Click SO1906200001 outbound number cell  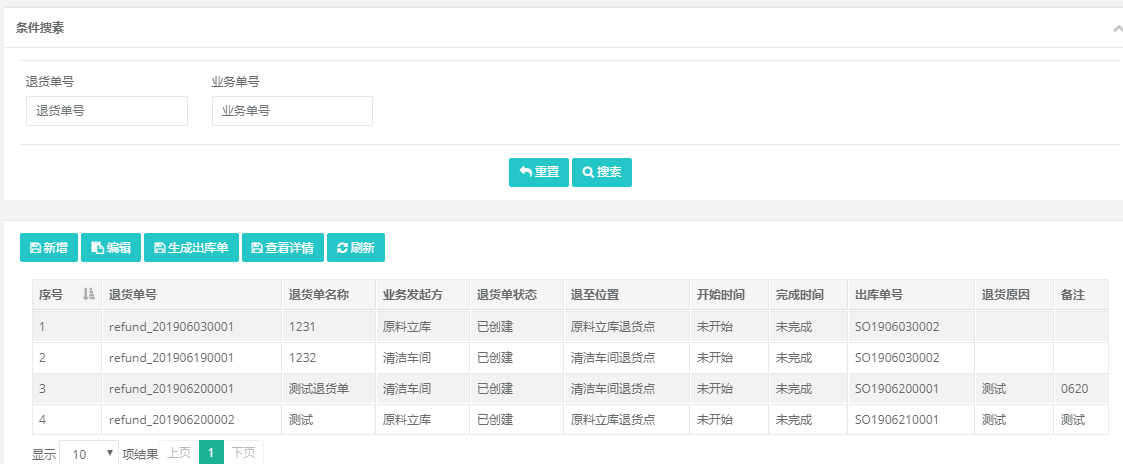coord(911,389)
